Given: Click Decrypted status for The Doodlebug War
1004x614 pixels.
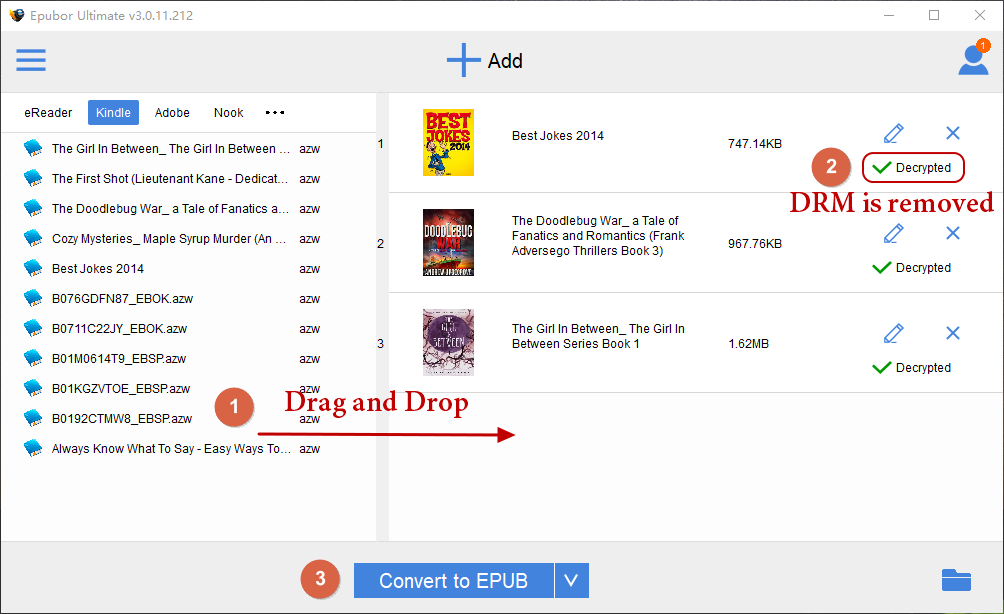Looking at the screenshot, I should [911, 268].
